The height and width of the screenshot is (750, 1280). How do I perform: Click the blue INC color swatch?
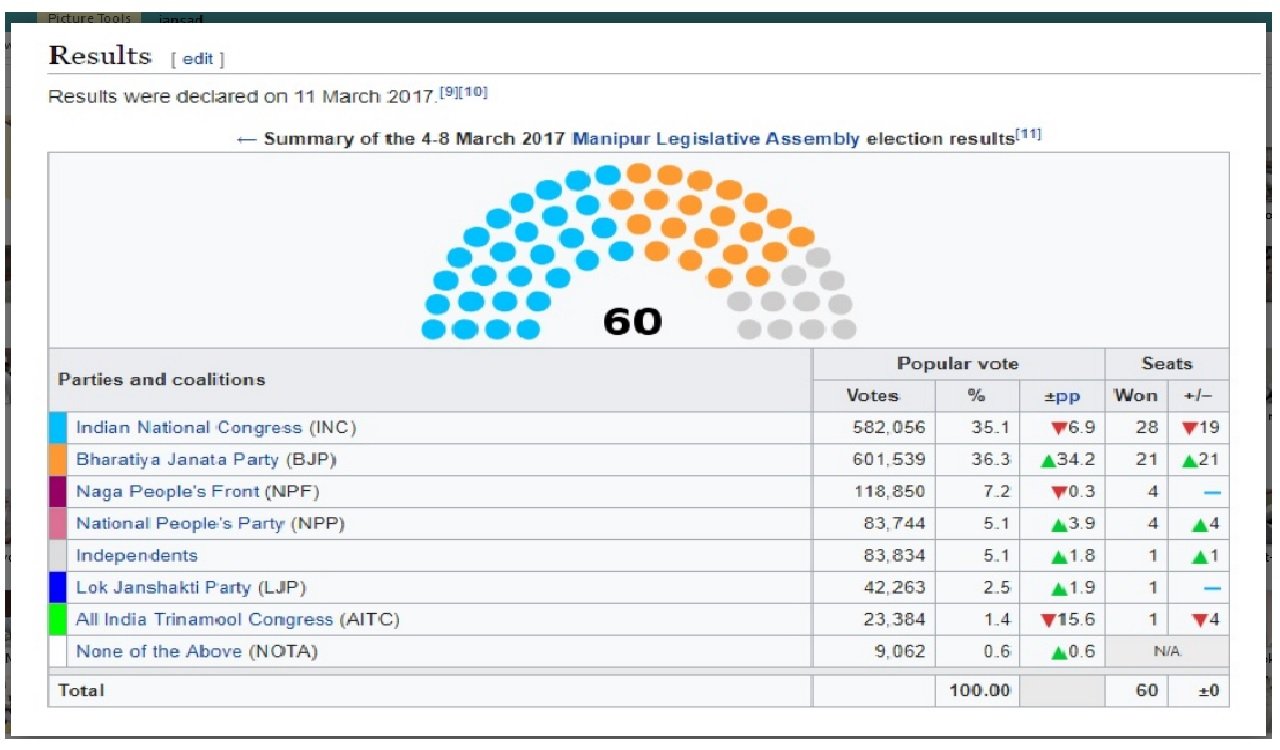click(58, 428)
